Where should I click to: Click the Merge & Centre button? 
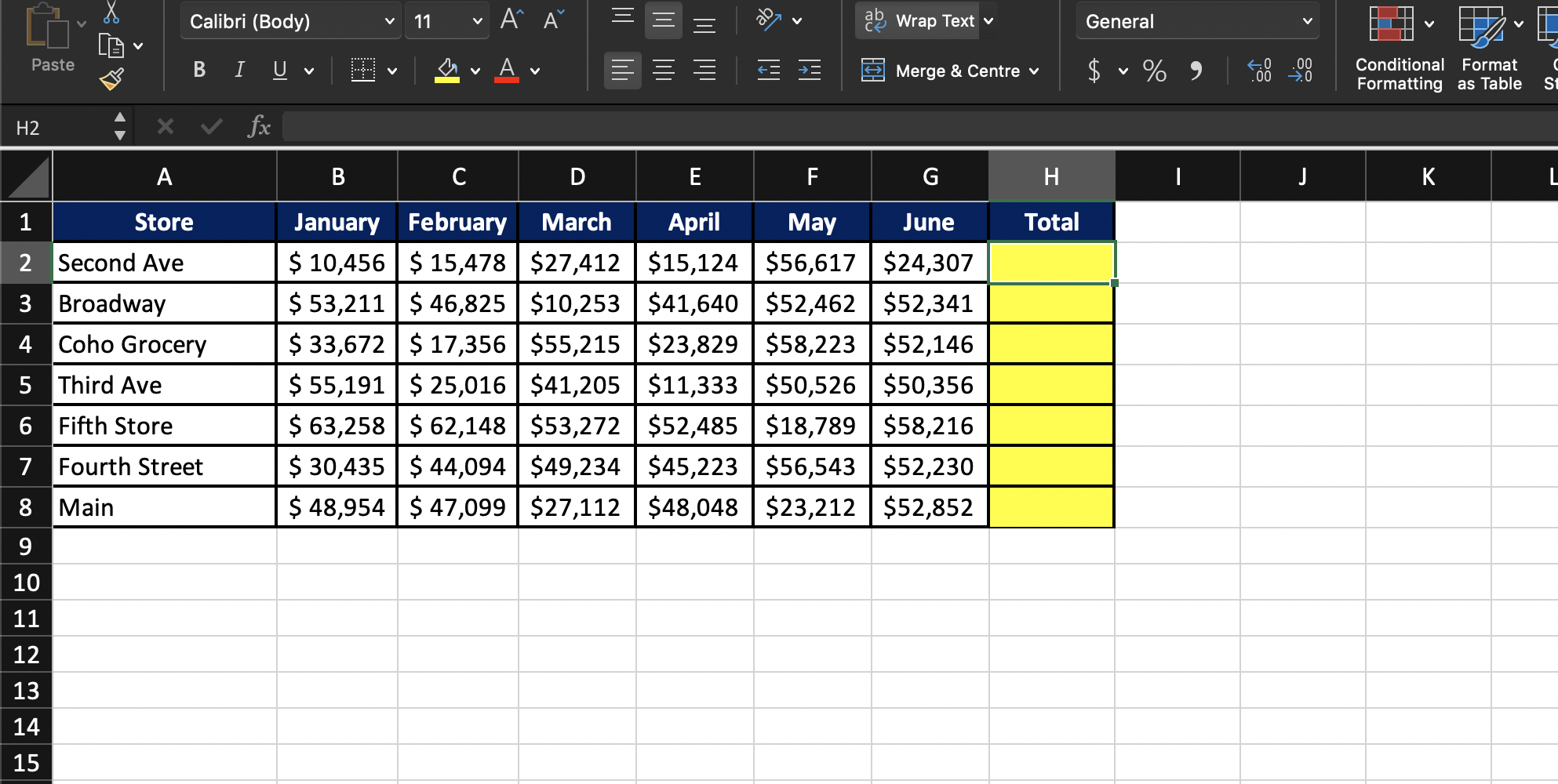(941, 71)
